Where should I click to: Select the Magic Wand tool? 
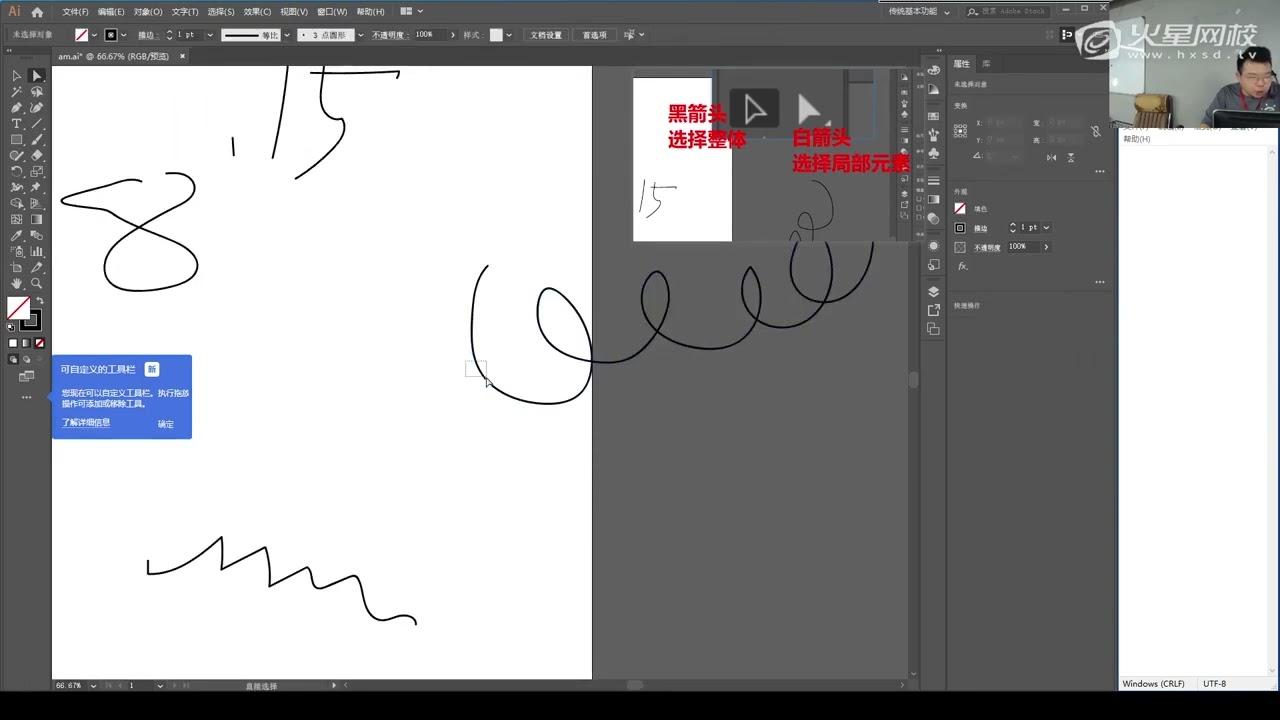click(x=17, y=92)
